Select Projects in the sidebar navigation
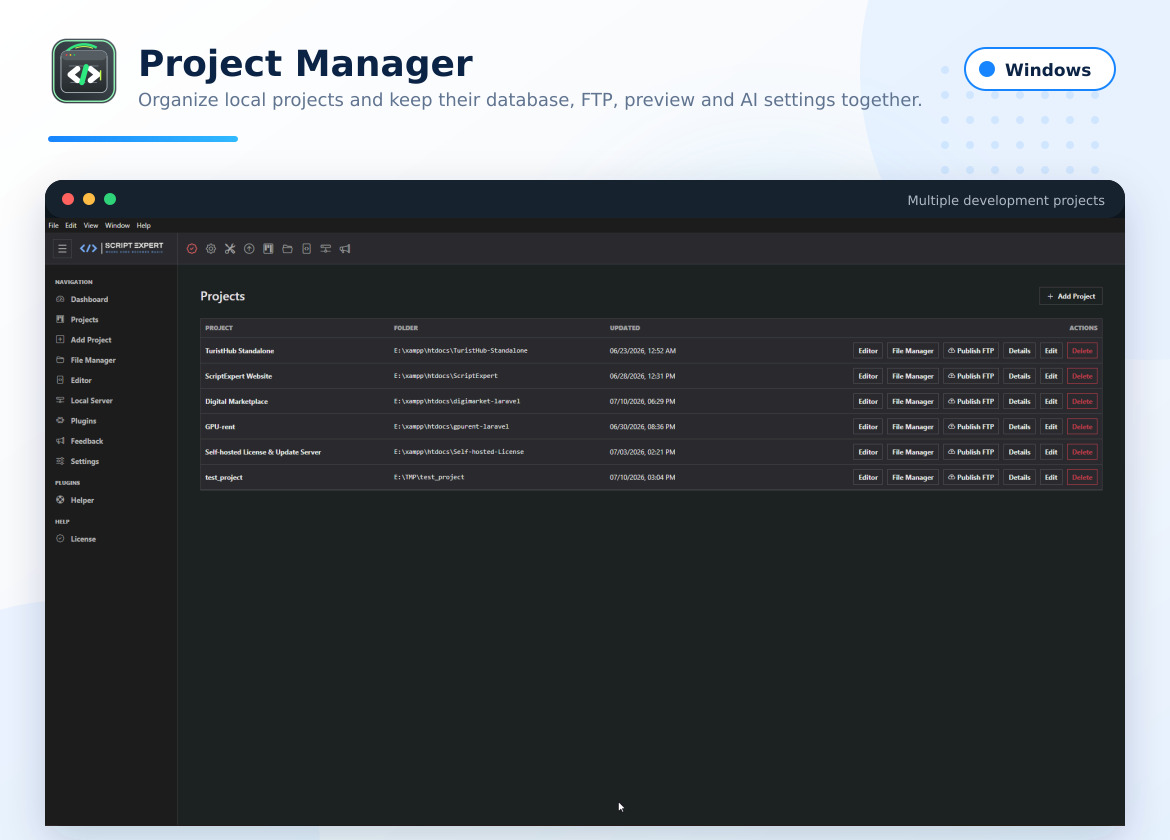 pos(84,319)
